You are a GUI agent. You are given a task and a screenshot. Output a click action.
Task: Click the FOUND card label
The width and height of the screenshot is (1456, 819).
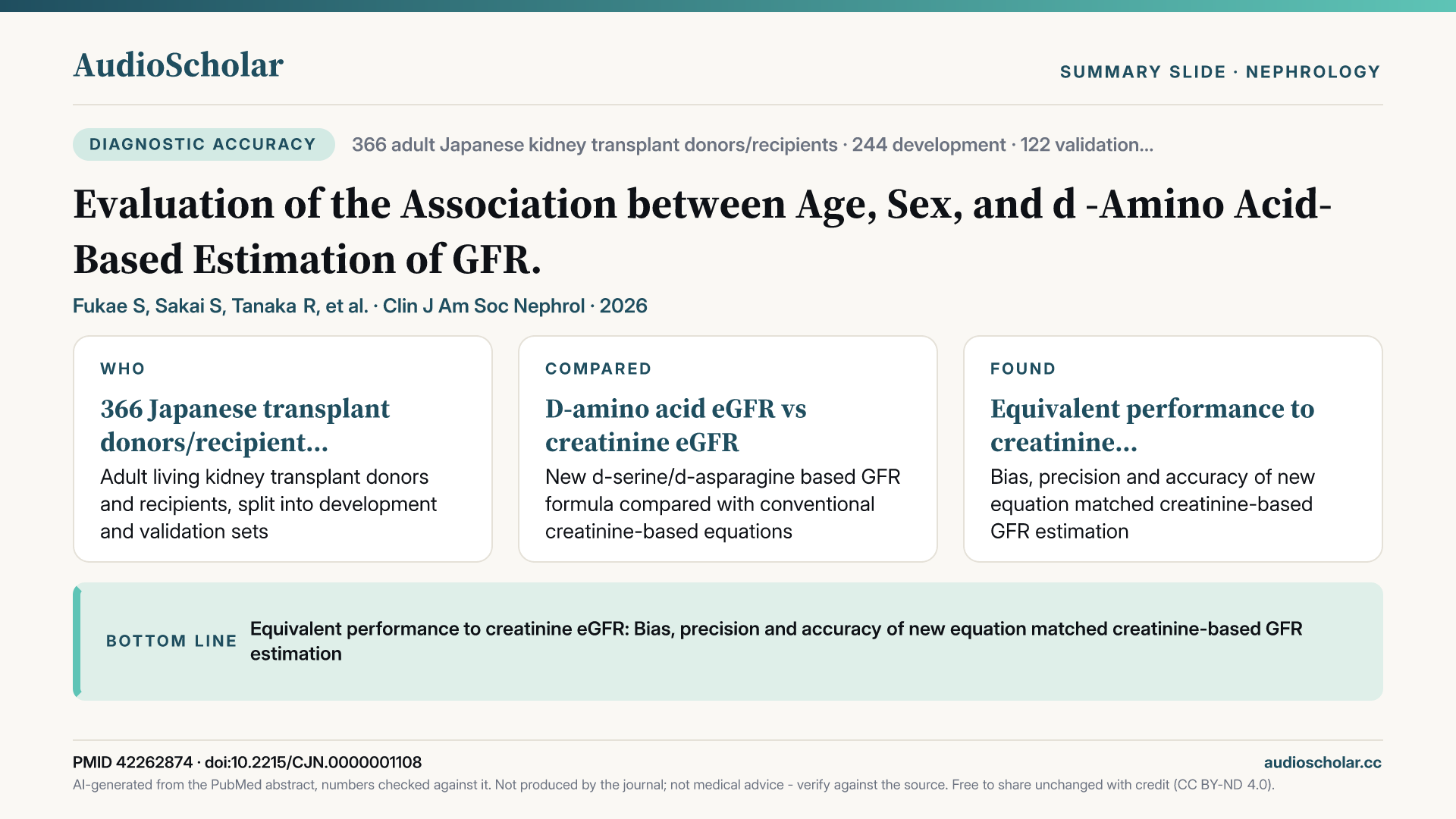coord(1023,369)
